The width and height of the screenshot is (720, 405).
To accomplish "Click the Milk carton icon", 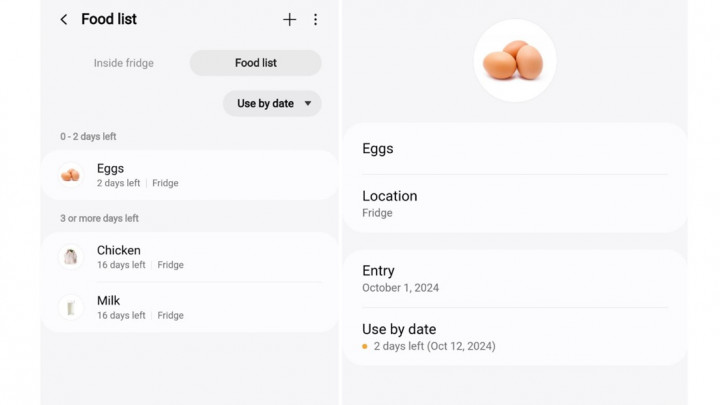I will click(x=70, y=307).
